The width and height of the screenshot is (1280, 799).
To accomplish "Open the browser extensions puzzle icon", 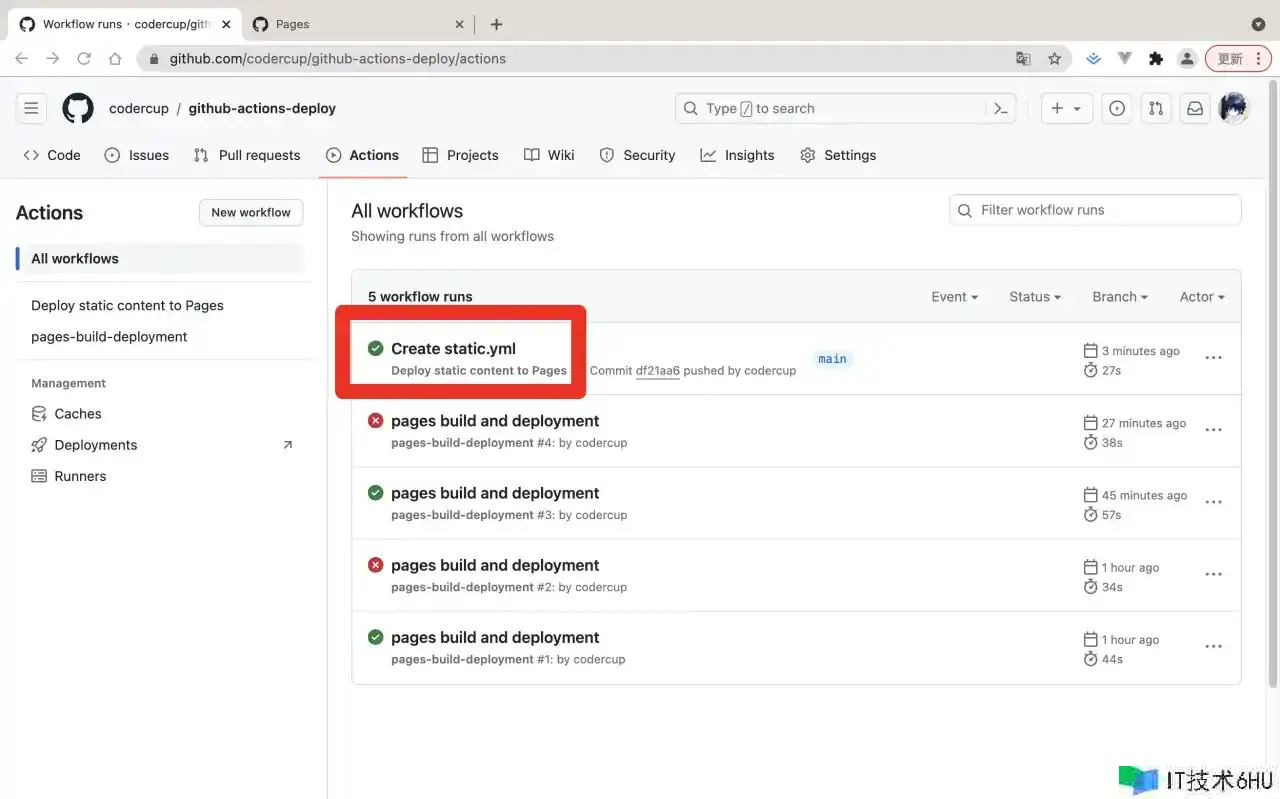I will pos(1156,59).
